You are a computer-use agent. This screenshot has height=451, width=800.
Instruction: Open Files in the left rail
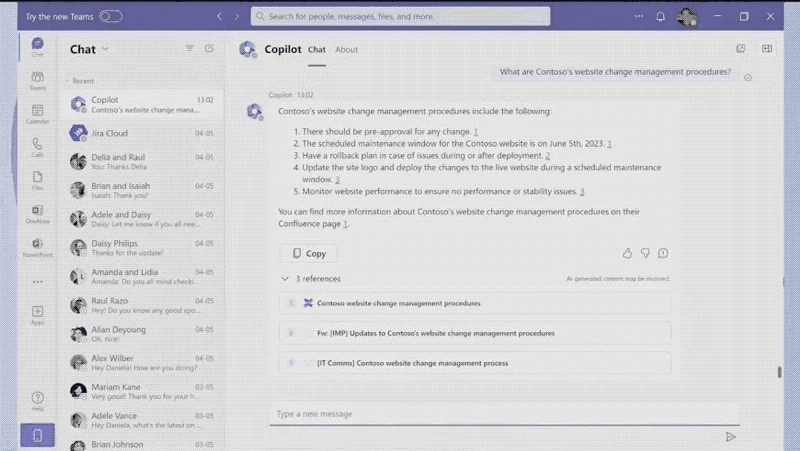coord(37,181)
